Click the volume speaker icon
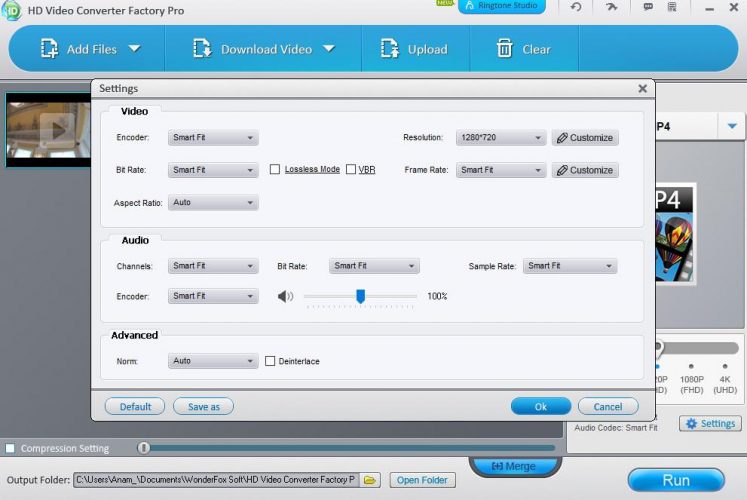This screenshot has height=500, width=747. point(285,296)
